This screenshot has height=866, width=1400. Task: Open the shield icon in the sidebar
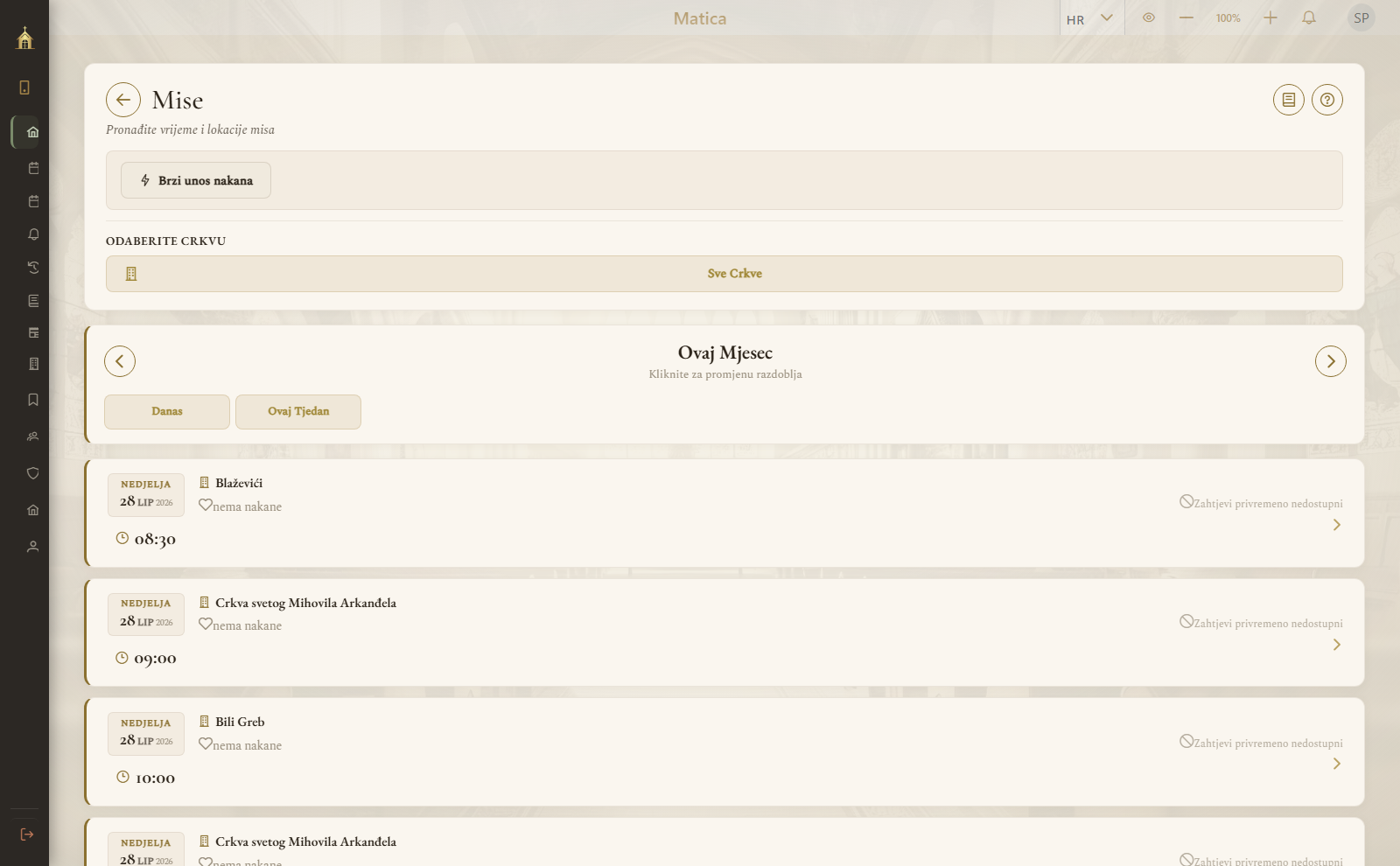pyautogui.click(x=33, y=473)
